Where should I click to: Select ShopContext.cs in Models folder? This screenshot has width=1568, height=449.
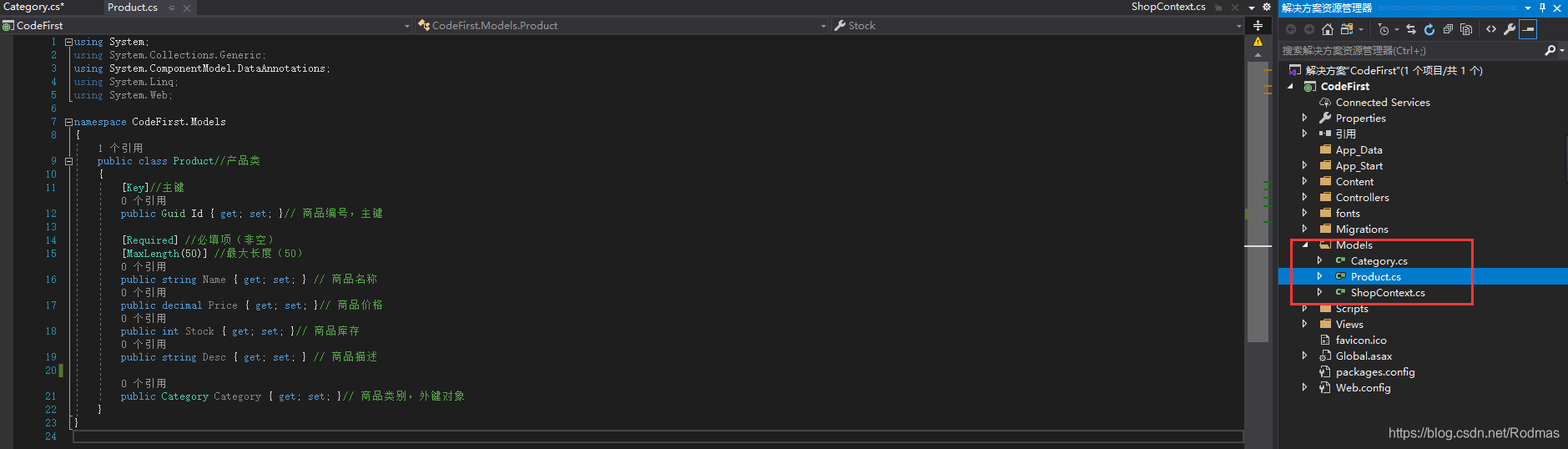tap(1388, 292)
